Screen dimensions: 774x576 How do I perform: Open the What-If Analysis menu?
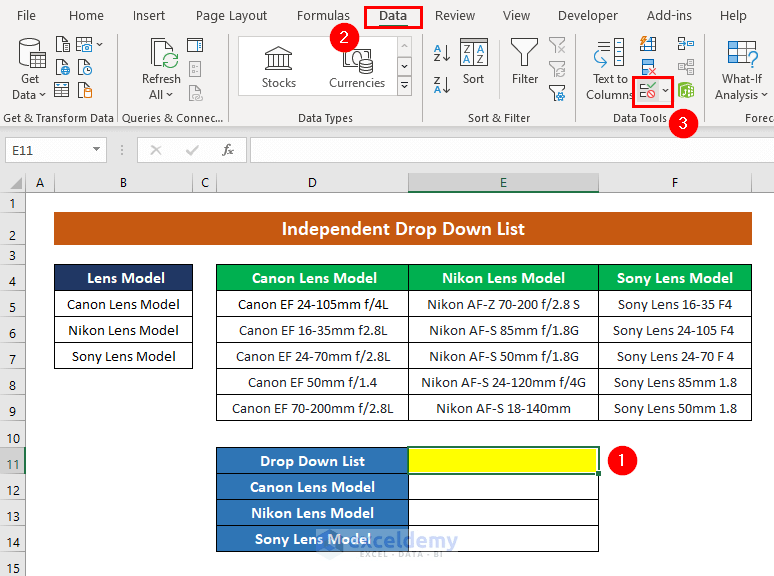741,70
